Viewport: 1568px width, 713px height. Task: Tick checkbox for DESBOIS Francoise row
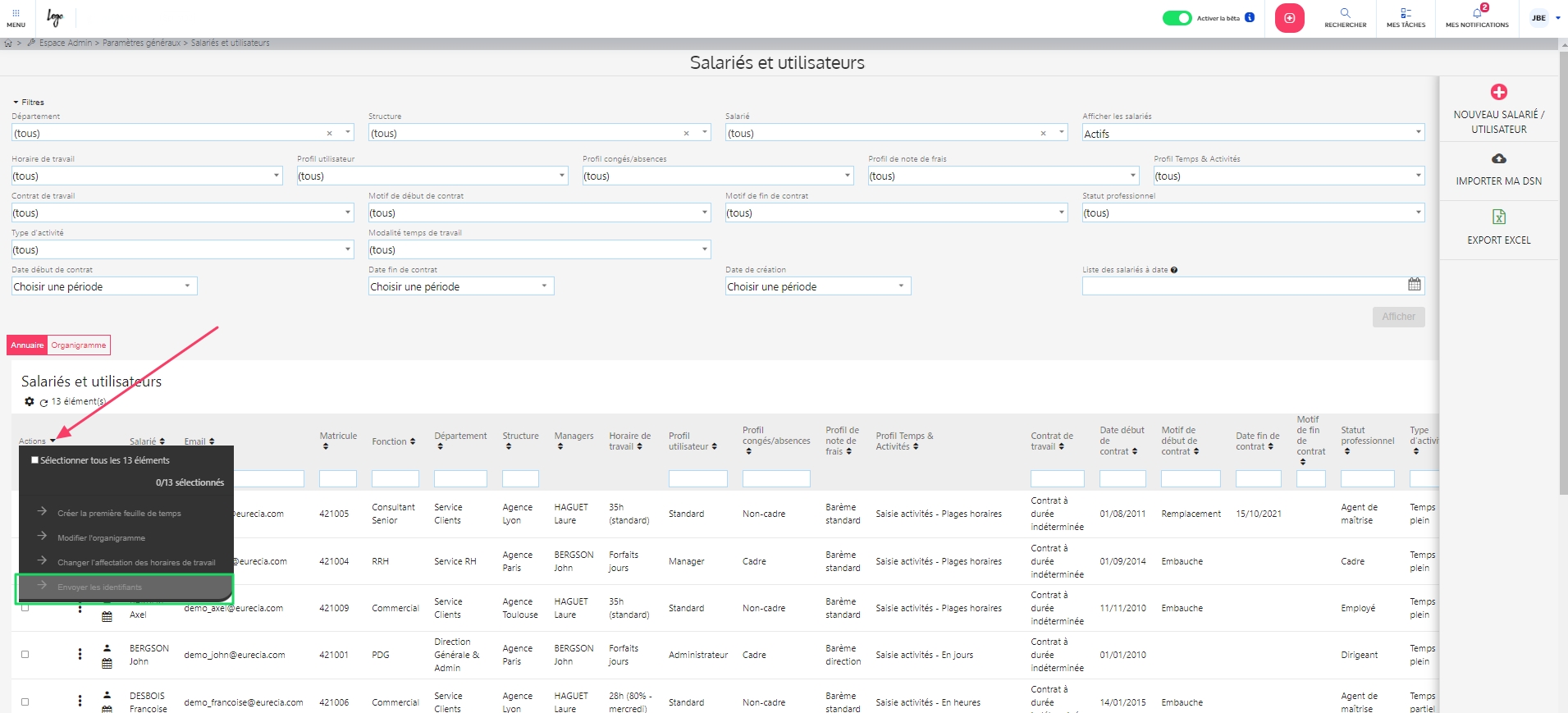click(25, 702)
